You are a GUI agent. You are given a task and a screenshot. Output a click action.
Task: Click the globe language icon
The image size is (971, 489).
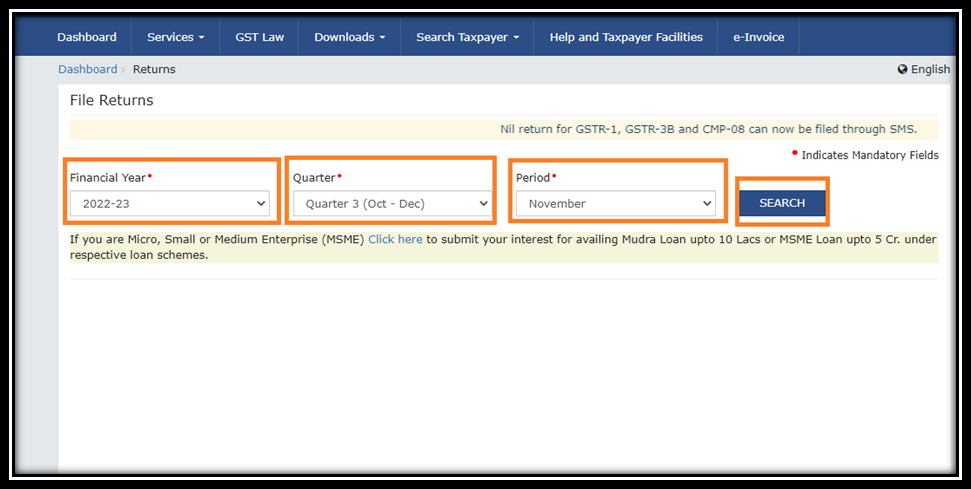tap(902, 69)
